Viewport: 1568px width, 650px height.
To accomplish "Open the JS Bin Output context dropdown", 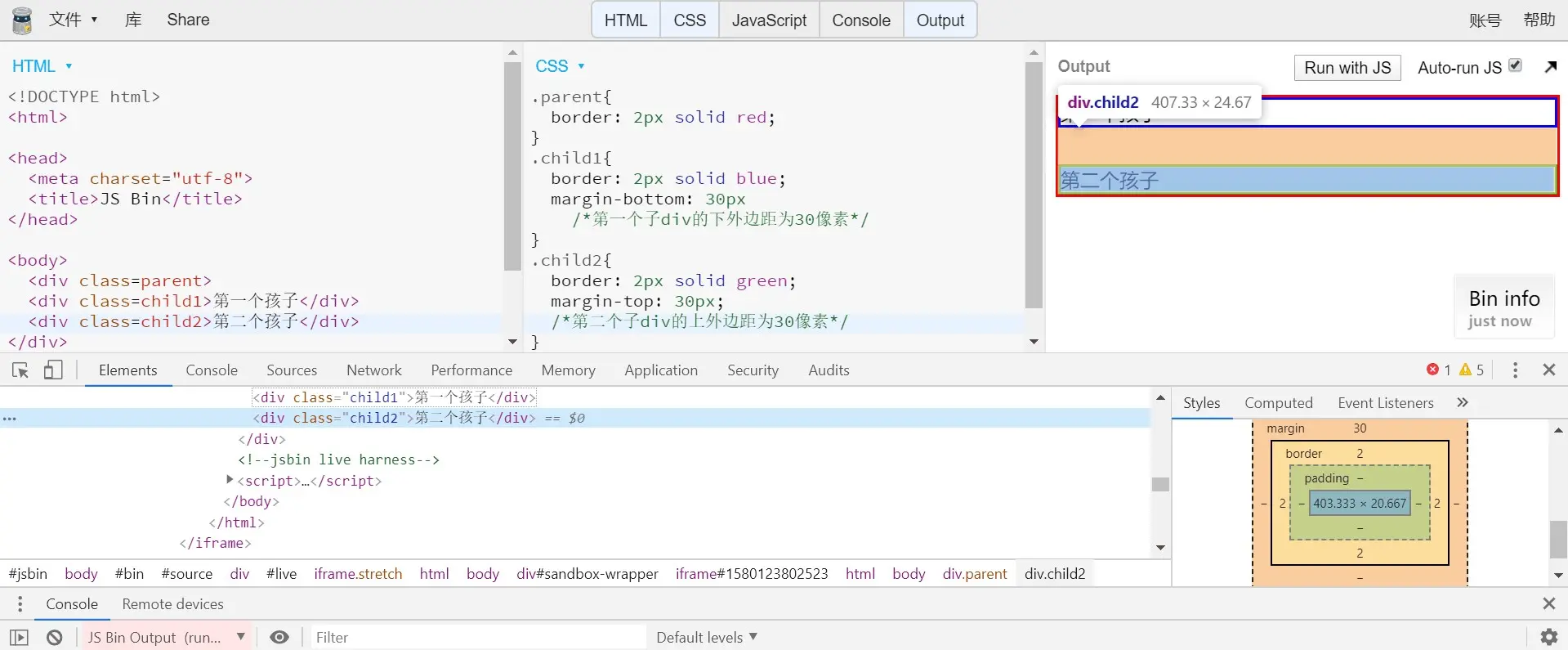I will tap(166, 638).
